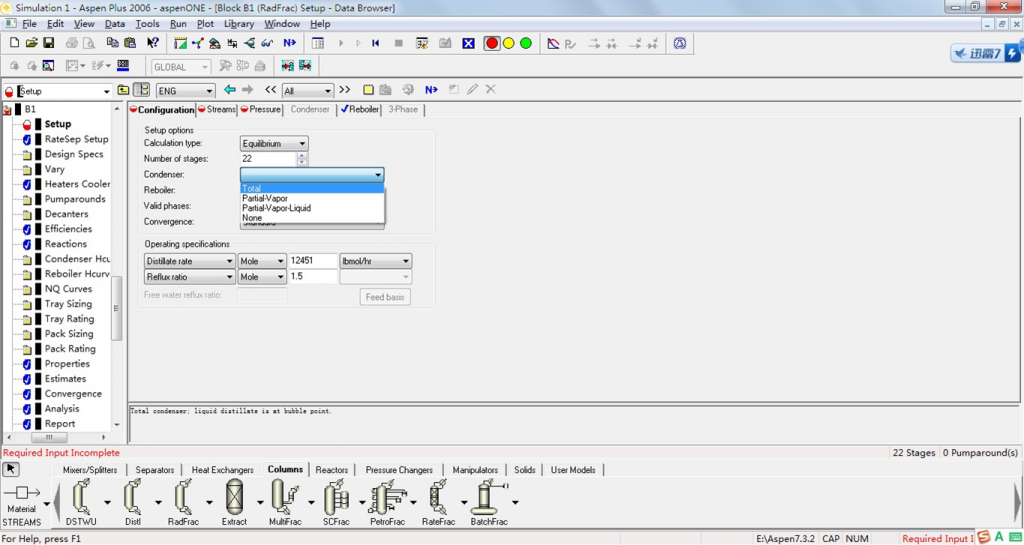Screen dimensions: 1024x545
Task: Select the RadFrac column model icon
Action: point(183,497)
